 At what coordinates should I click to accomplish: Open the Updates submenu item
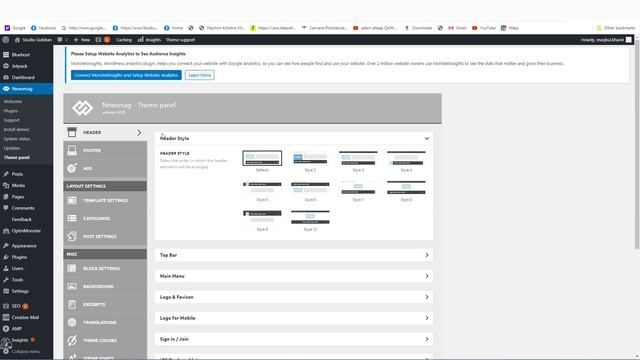[12, 148]
